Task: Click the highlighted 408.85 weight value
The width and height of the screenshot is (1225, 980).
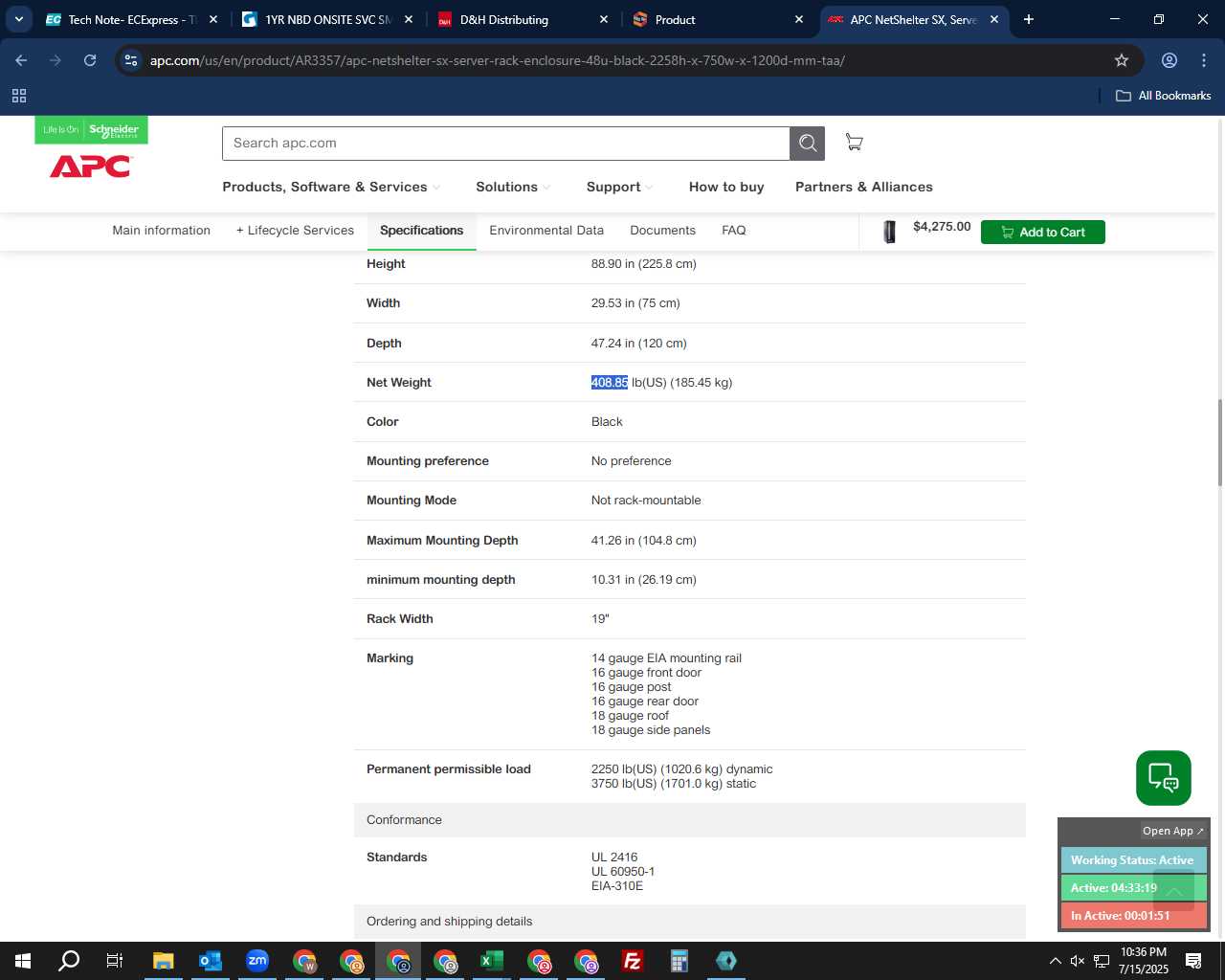Action: [610, 383]
